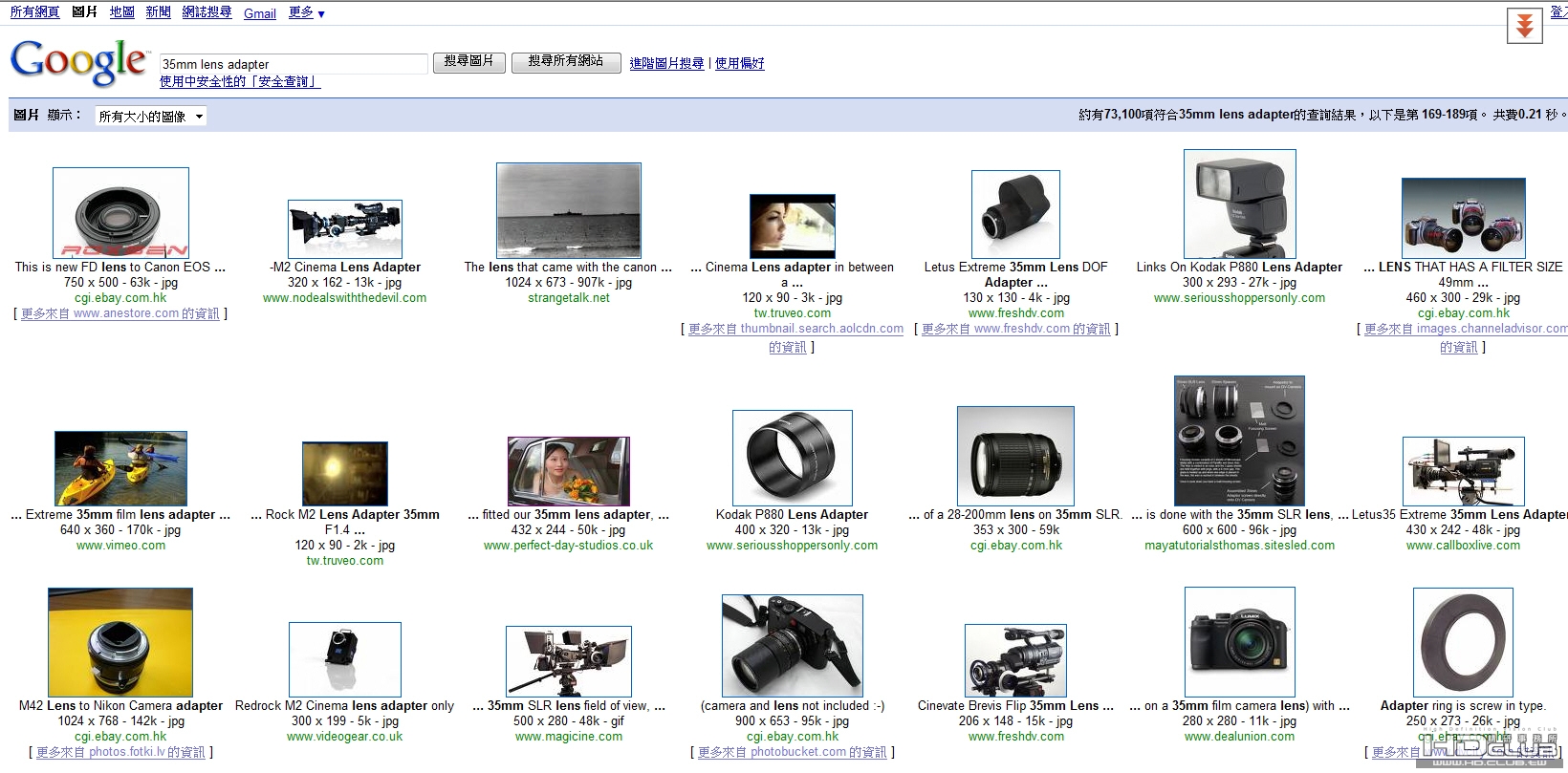Open 所有網頁 navigation link
This screenshot has width=1568, height=773.
[x=34, y=11]
